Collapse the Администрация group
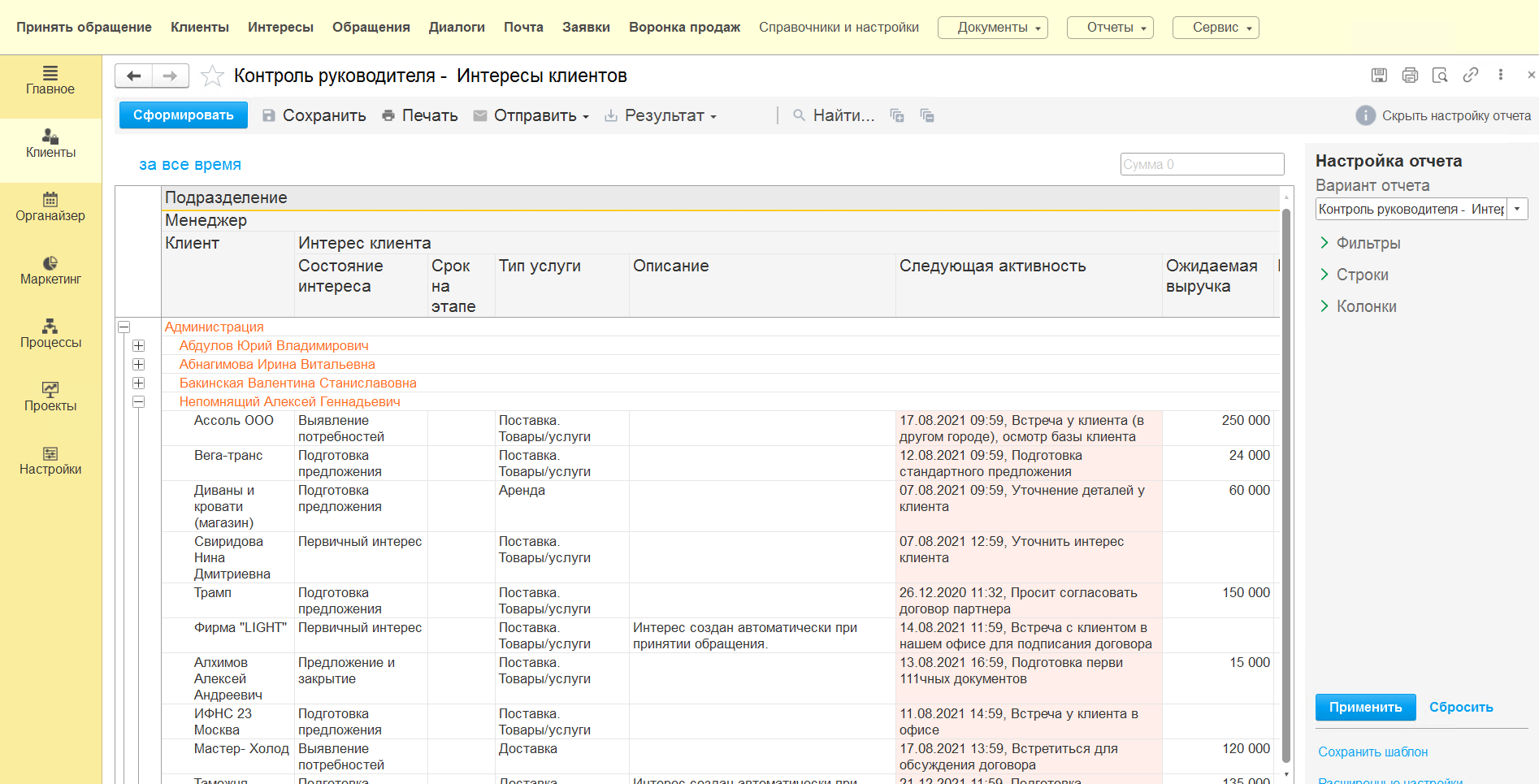Screen dimensions: 1539x784 point(124,327)
